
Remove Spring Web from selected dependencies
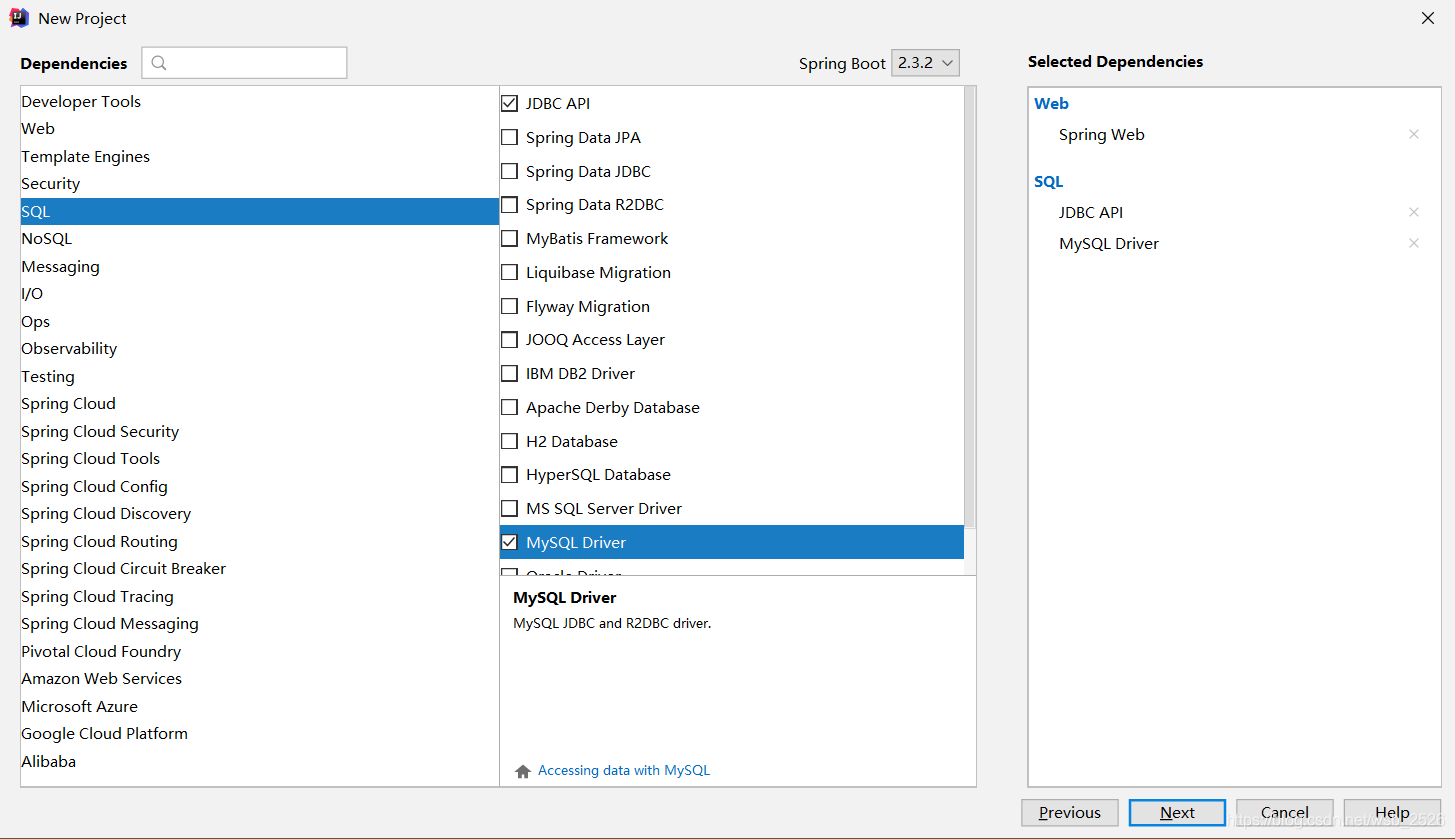pyautogui.click(x=1414, y=134)
